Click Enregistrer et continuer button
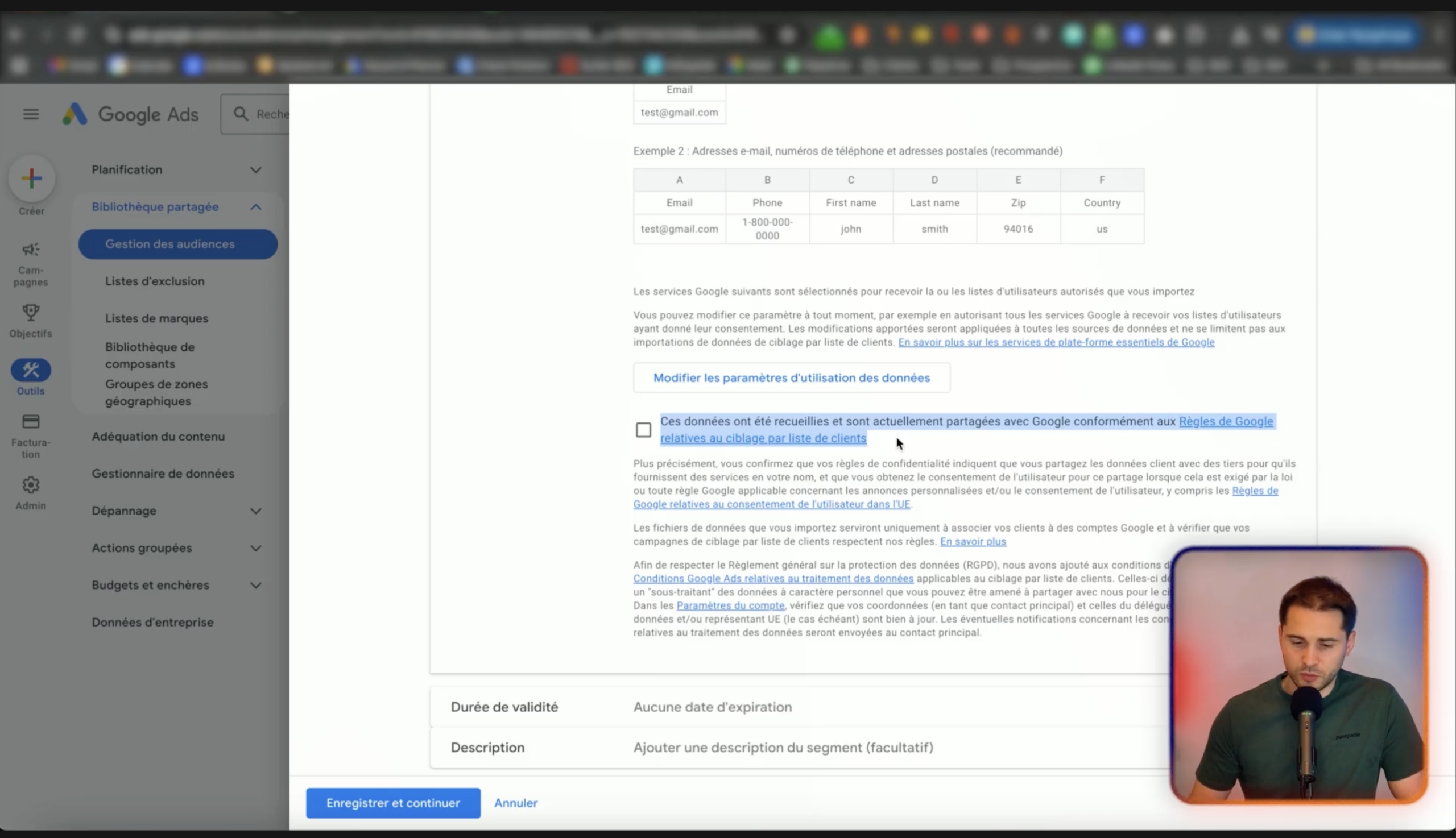Viewport: 1456px width, 838px height. click(393, 803)
